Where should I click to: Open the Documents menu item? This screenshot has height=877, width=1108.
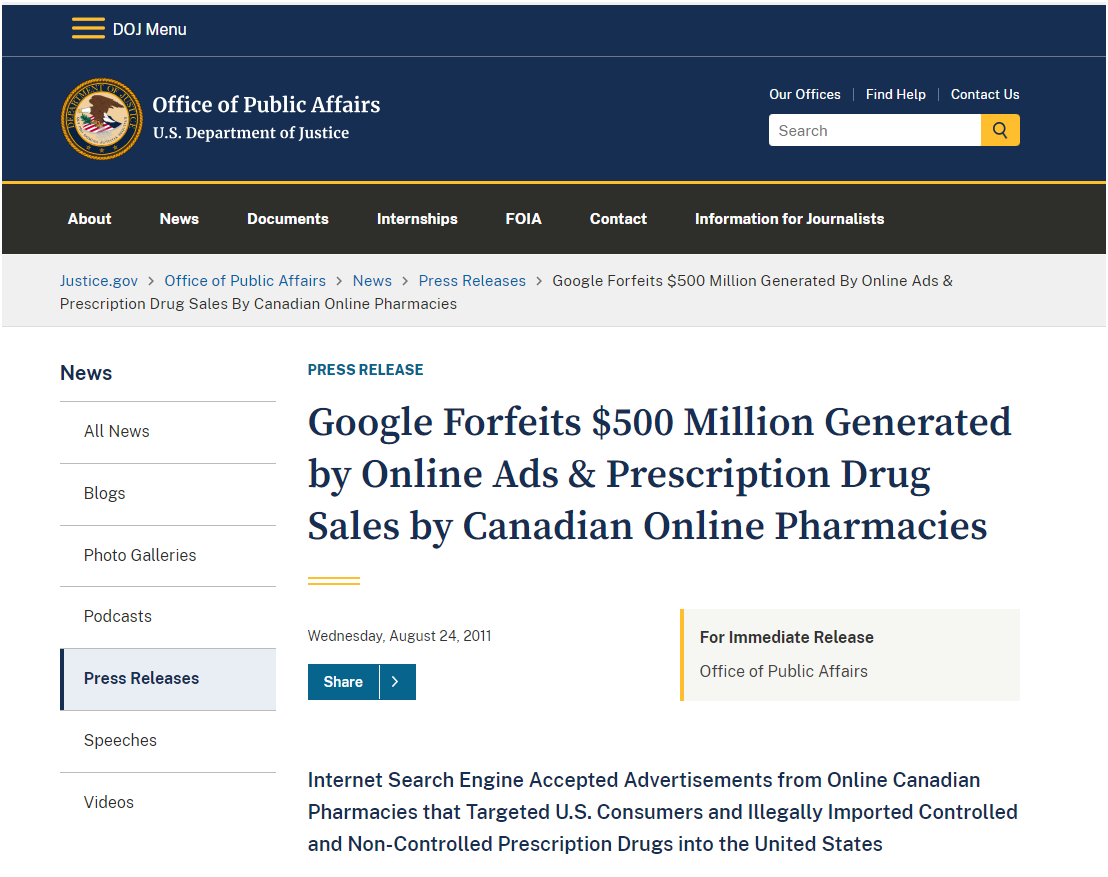coord(288,219)
